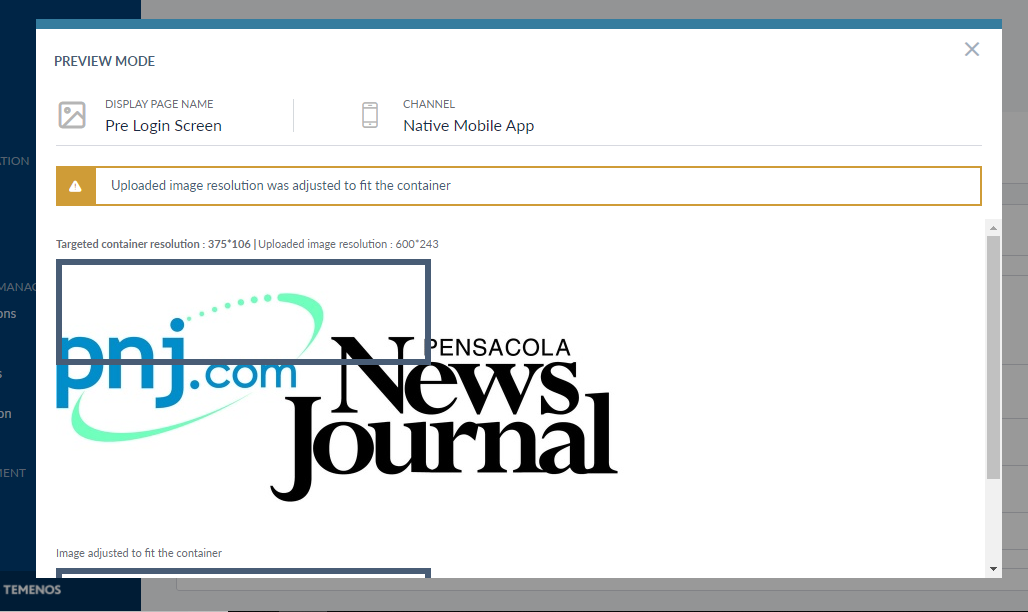Click the PREVIEW MODE heading
Image resolution: width=1028 pixels, height=612 pixels.
pos(104,61)
